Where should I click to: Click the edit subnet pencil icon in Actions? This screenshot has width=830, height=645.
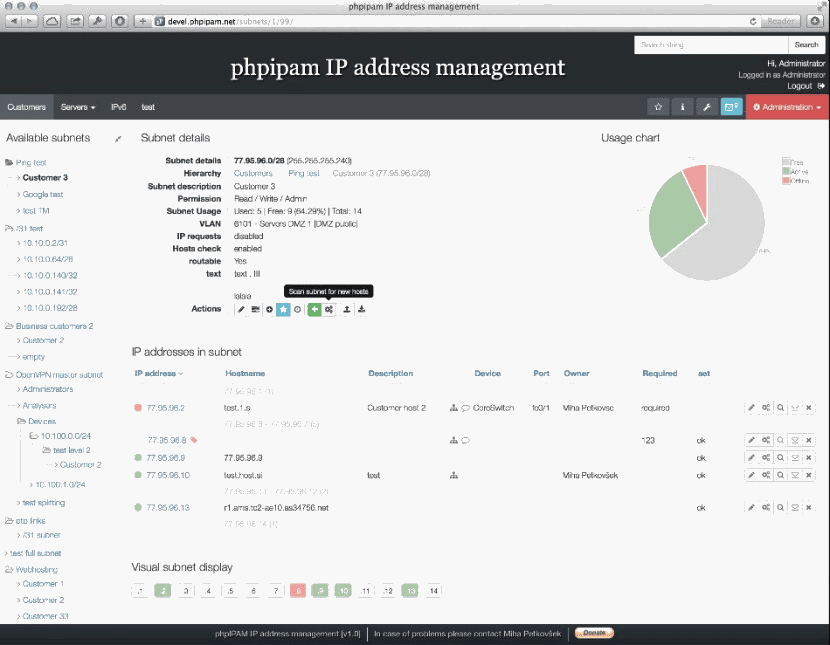(241, 310)
